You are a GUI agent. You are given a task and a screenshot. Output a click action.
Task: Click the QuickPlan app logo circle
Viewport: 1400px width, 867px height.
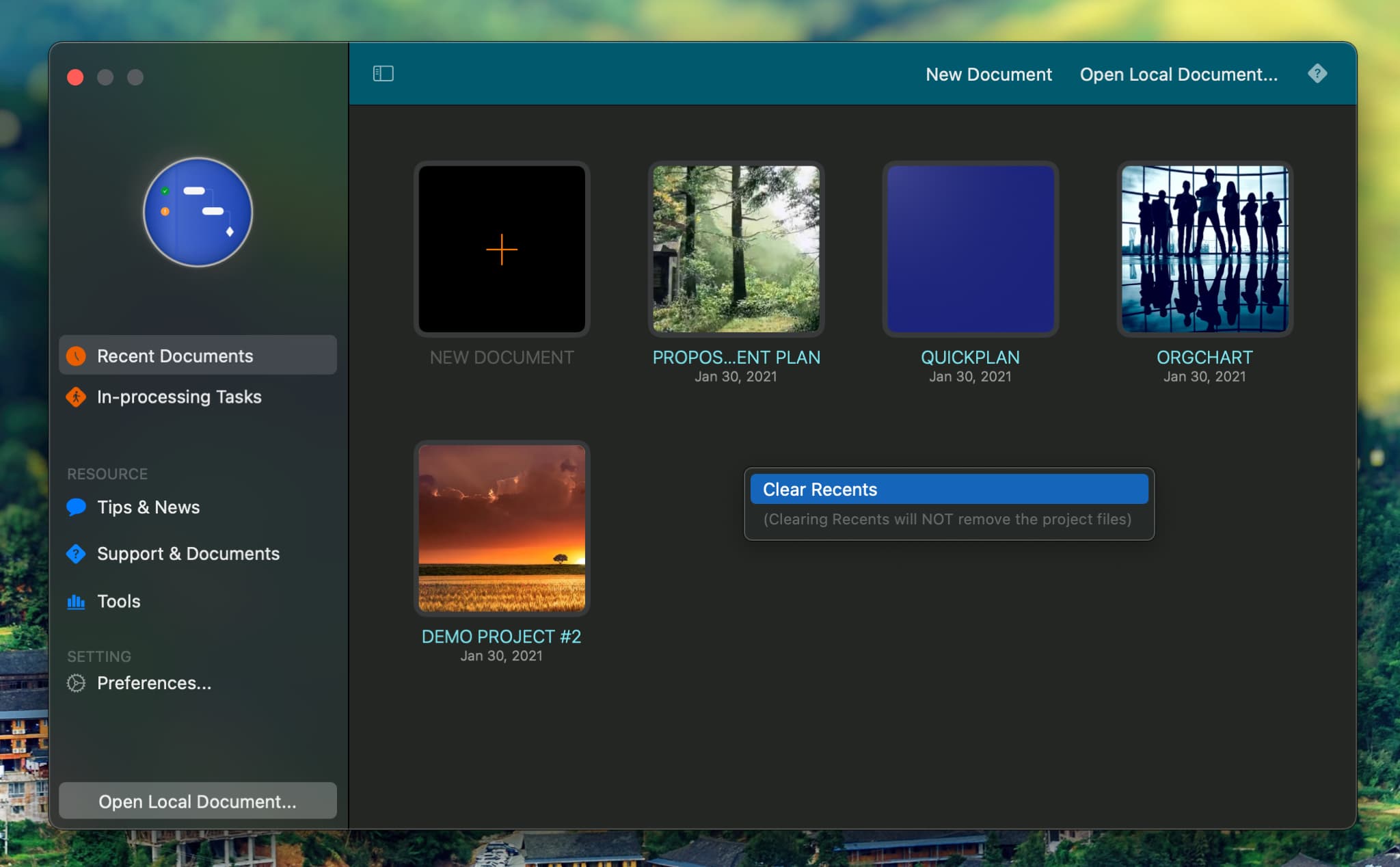(x=198, y=212)
